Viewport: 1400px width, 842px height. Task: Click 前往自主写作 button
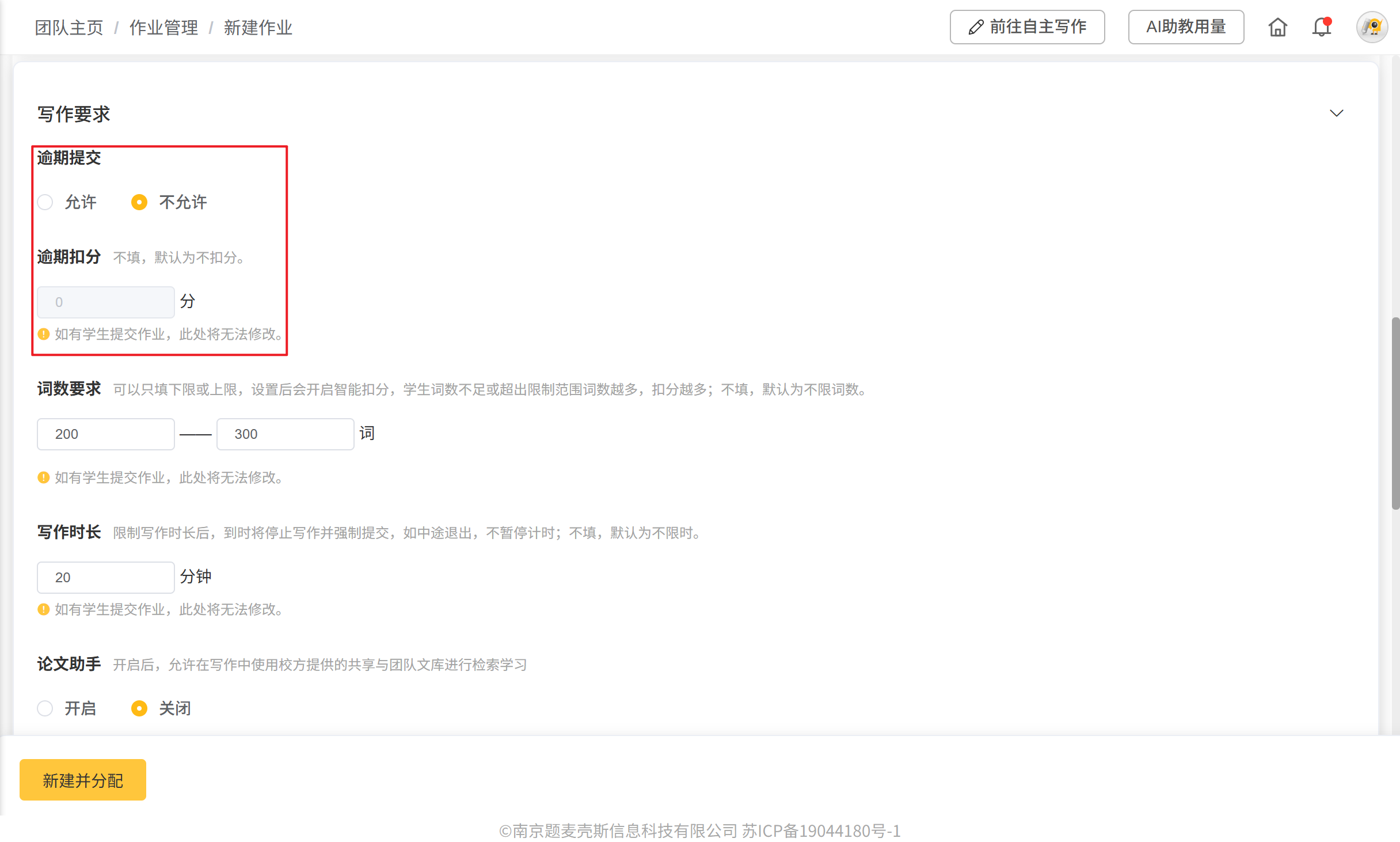click(1027, 27)
